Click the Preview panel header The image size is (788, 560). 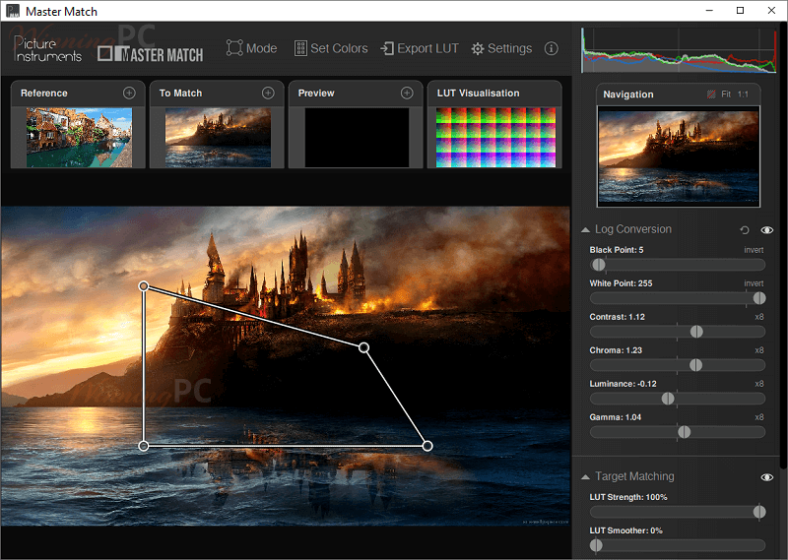tap(356, 93)
